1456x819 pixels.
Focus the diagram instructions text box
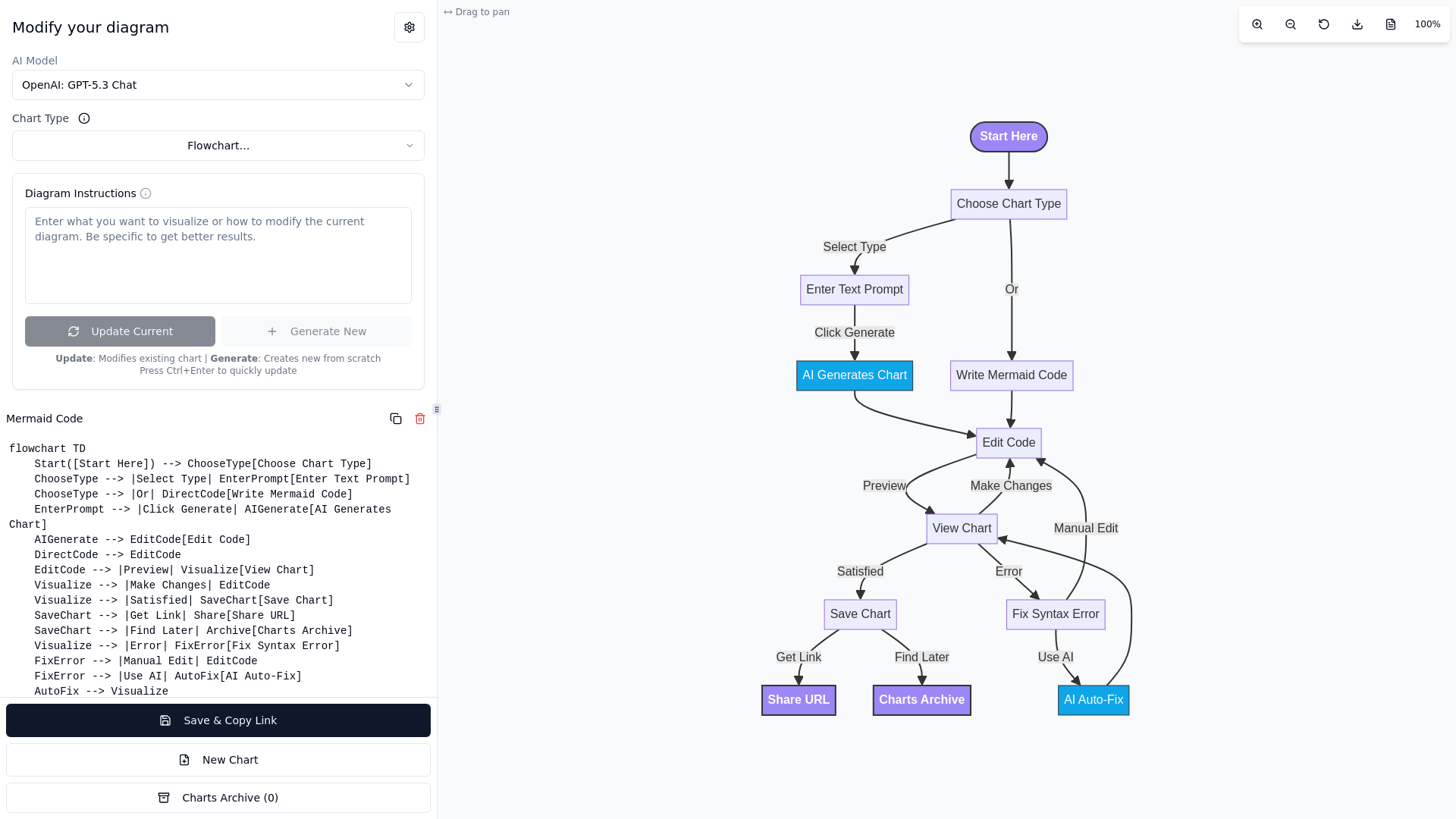coord(218,256)
